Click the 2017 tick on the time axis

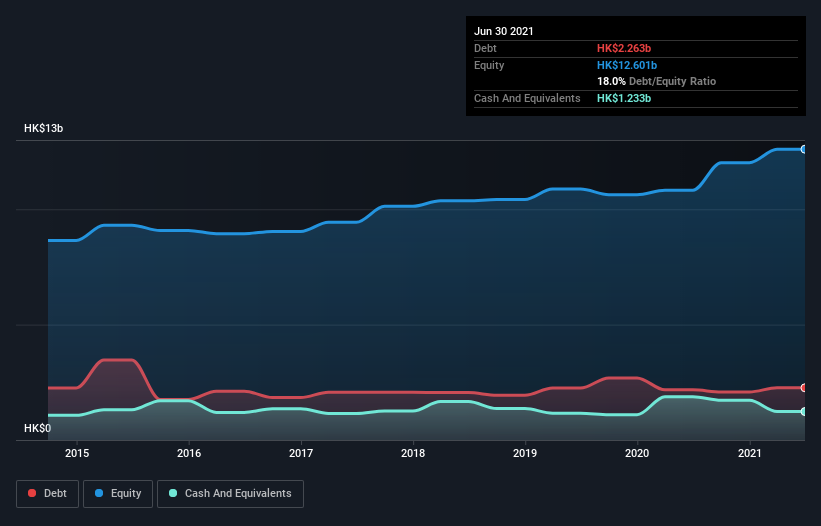(x=301, y=453)
